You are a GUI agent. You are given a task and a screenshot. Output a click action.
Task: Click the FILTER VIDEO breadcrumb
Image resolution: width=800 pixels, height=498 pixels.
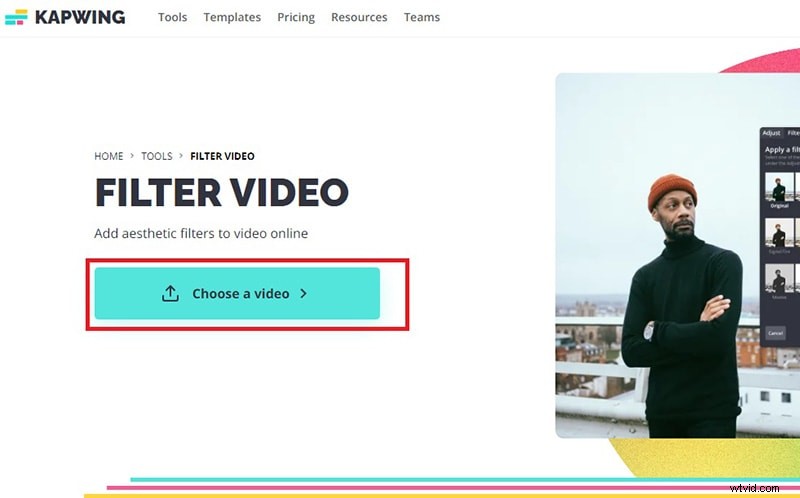(x=222, y=156)
